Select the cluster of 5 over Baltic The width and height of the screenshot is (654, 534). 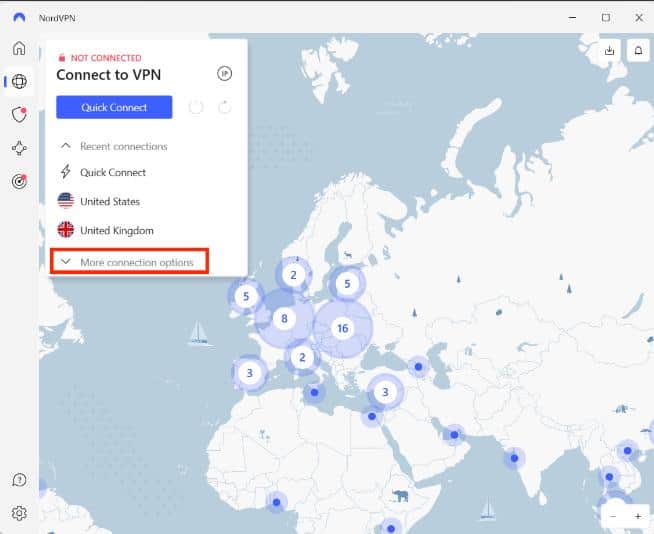347,284
